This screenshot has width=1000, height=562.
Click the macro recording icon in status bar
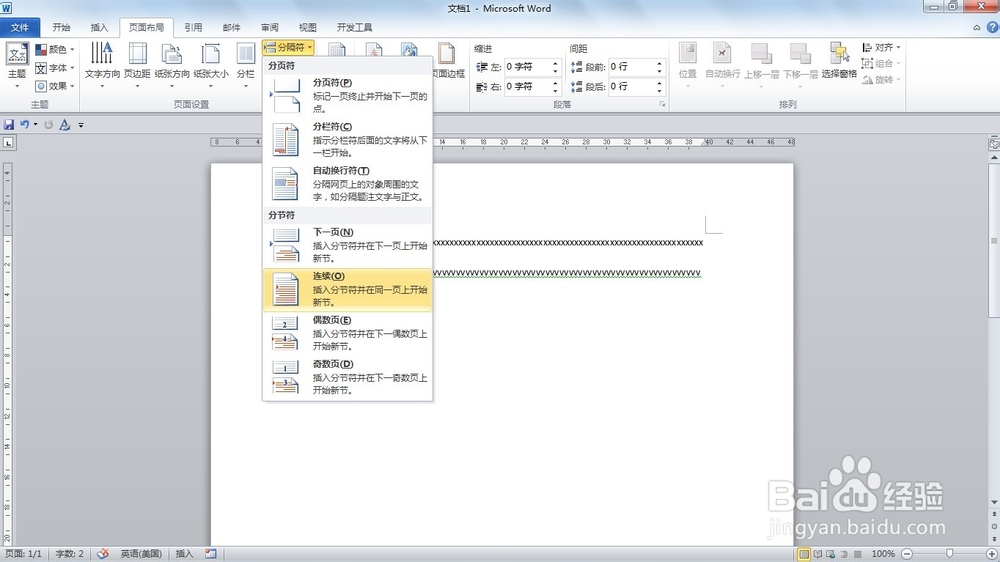(210, 554)
